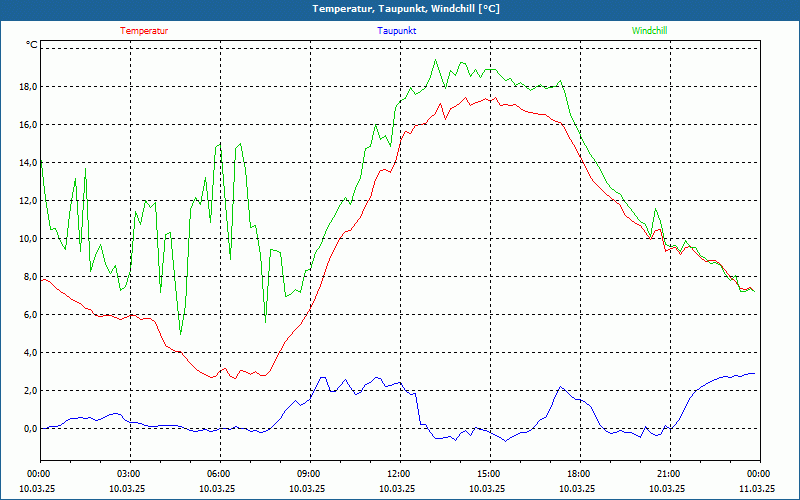Click the 11.03.25 date label

(758, 489)
